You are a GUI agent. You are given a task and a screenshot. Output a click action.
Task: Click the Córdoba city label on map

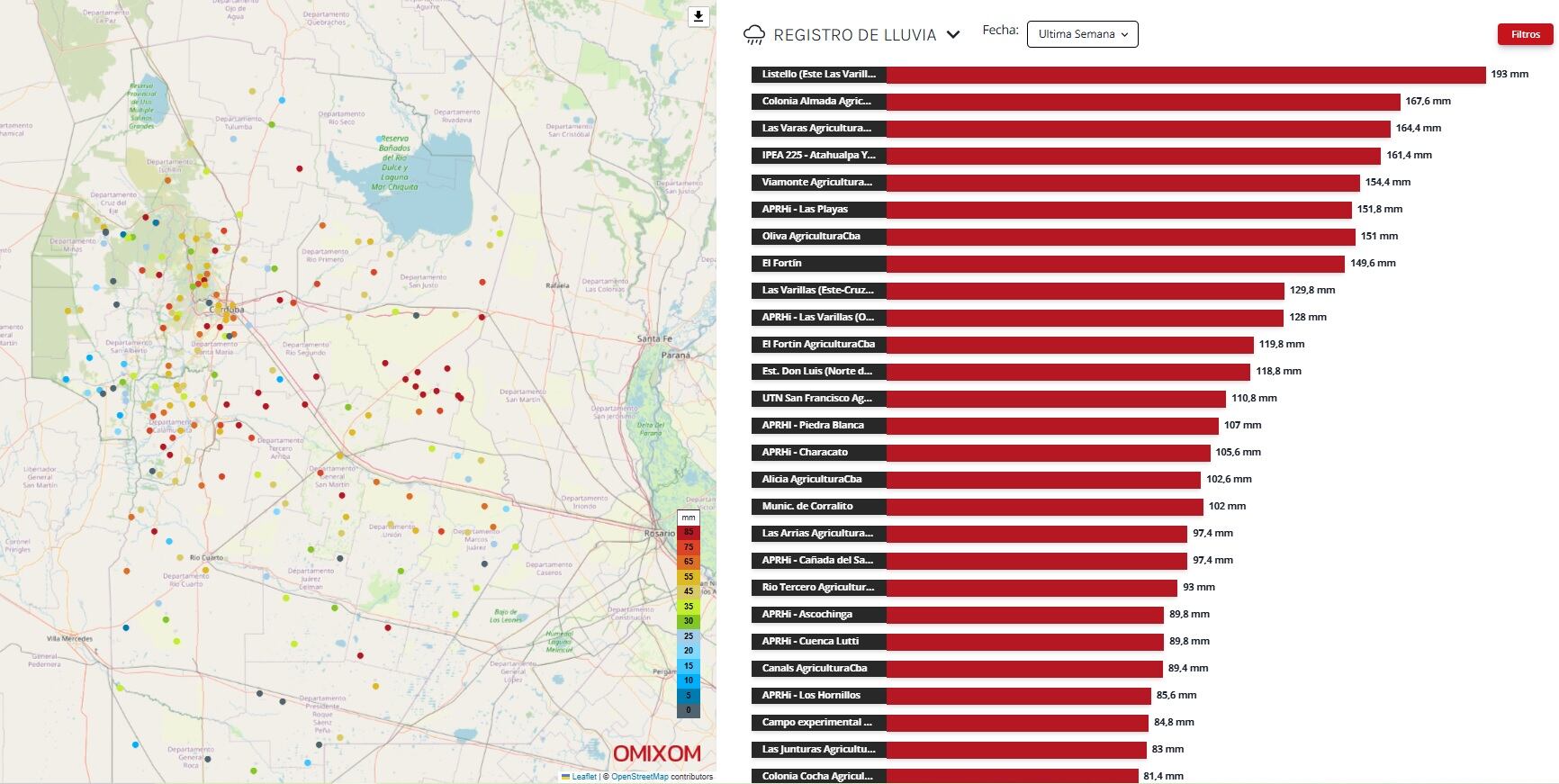tap(228, 310)
